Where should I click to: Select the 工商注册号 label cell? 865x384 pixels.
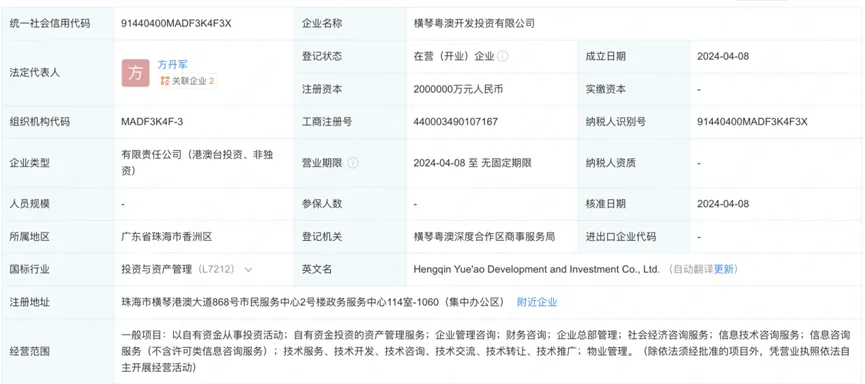coord(350,122)
